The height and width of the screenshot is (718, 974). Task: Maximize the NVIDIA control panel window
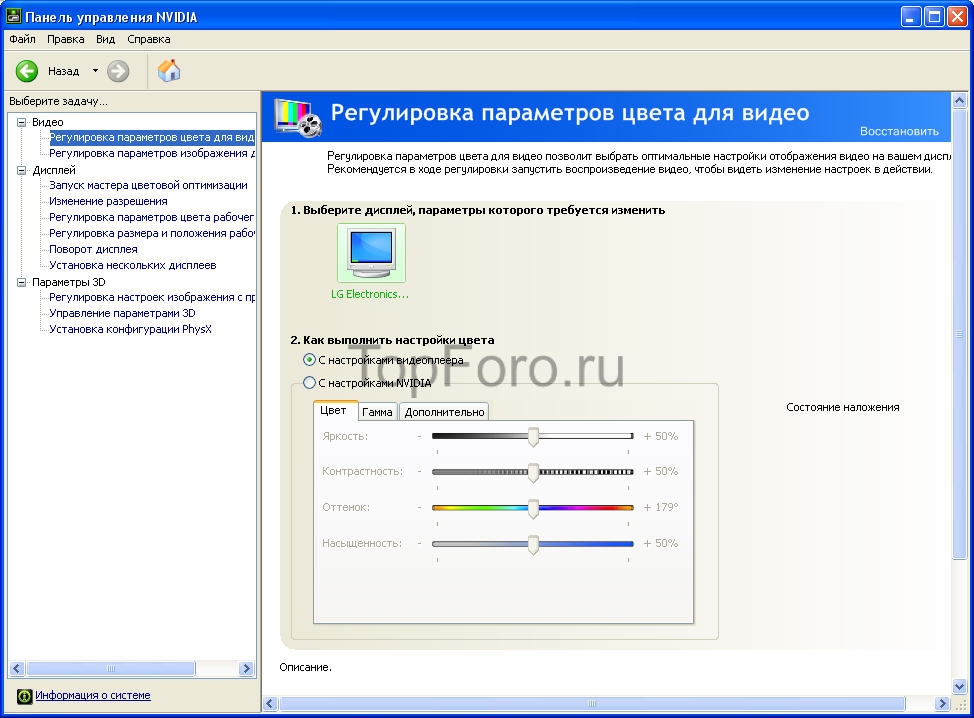click(x=934, y=17)
